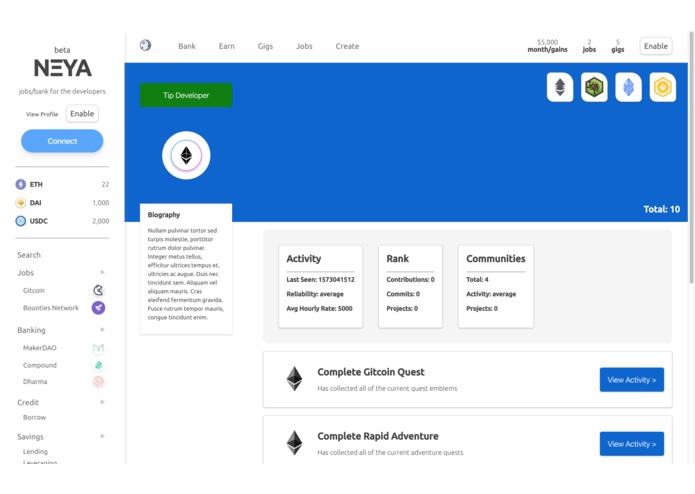Expand the Banking sidebar section arrow
The width and height of the screenshot is (695, 494).
[102, 330]
